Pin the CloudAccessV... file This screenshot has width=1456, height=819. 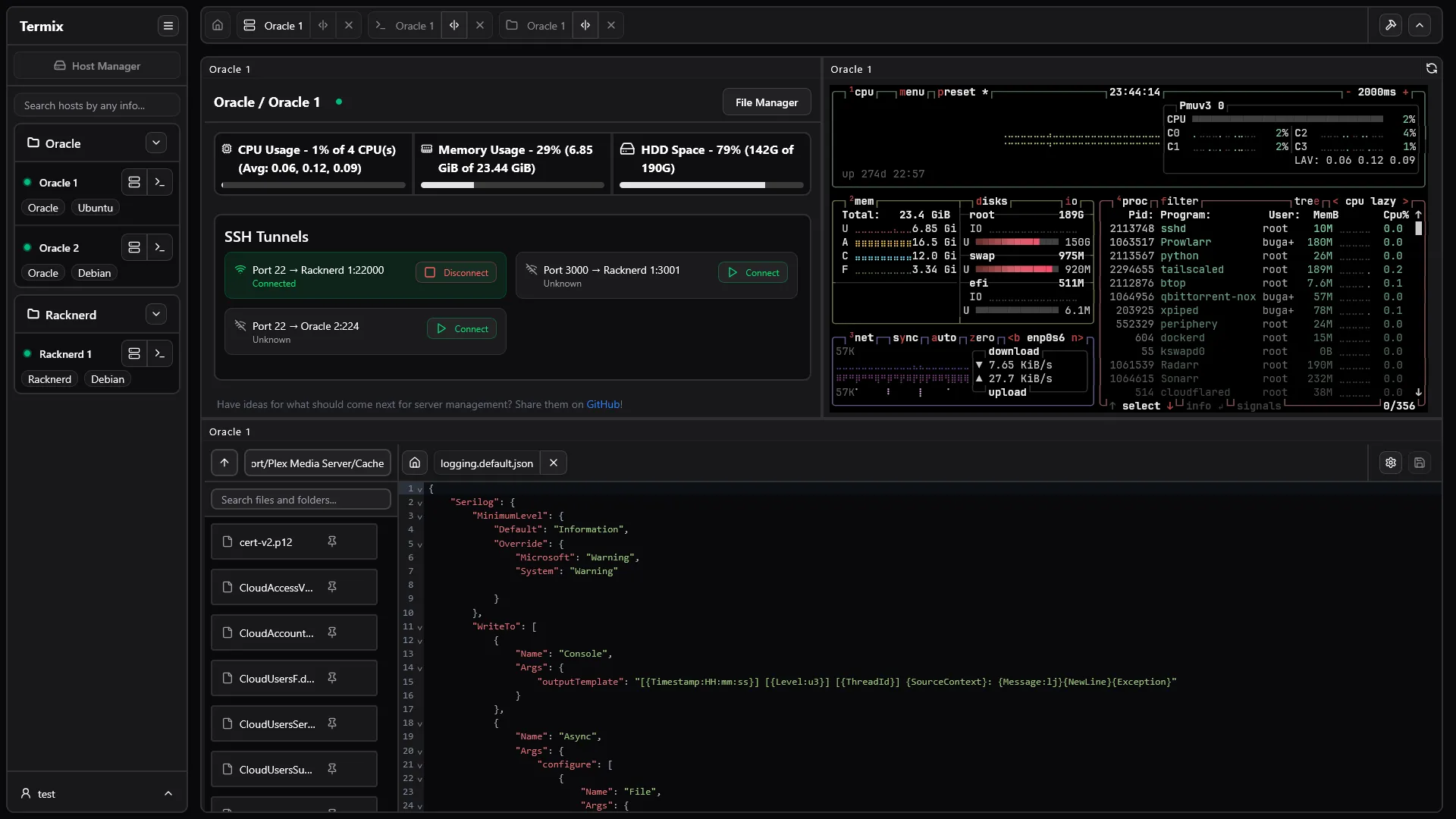[x=332, y=587]
